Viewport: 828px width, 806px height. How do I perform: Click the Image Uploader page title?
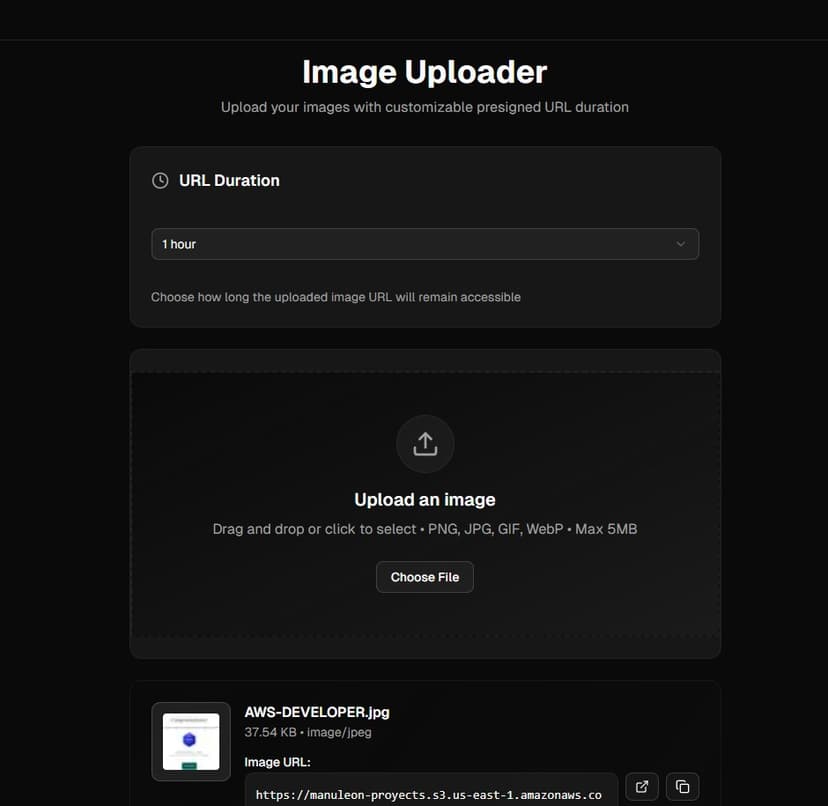tap(424, 71)
